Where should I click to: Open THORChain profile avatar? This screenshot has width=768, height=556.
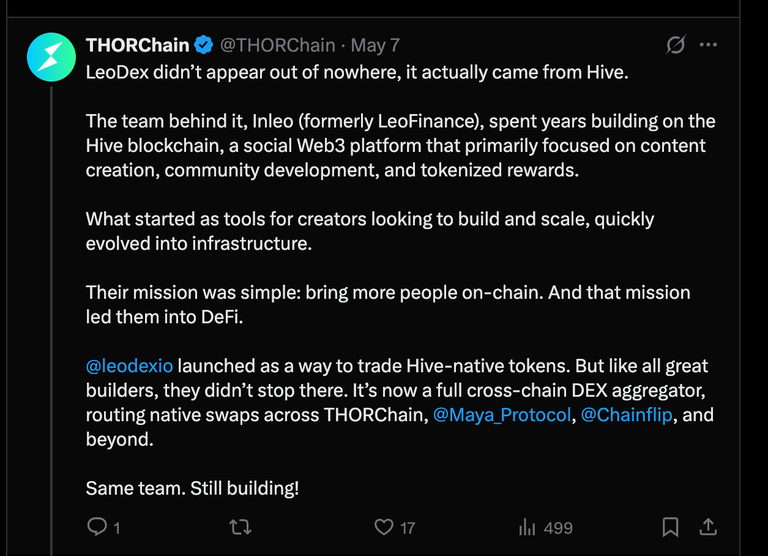point(51,57)
